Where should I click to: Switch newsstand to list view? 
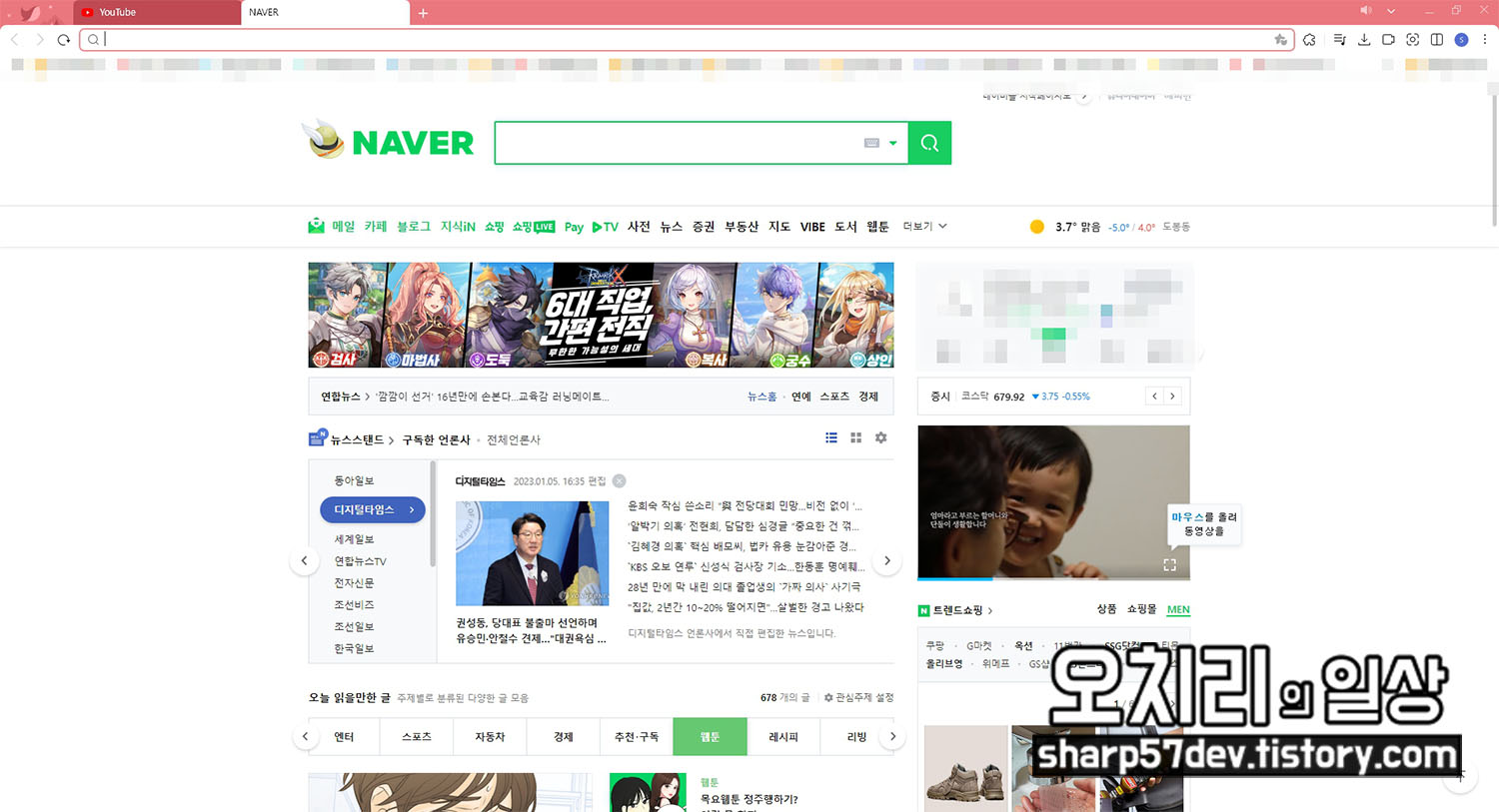pyautogui.click(x=831, y=437)
